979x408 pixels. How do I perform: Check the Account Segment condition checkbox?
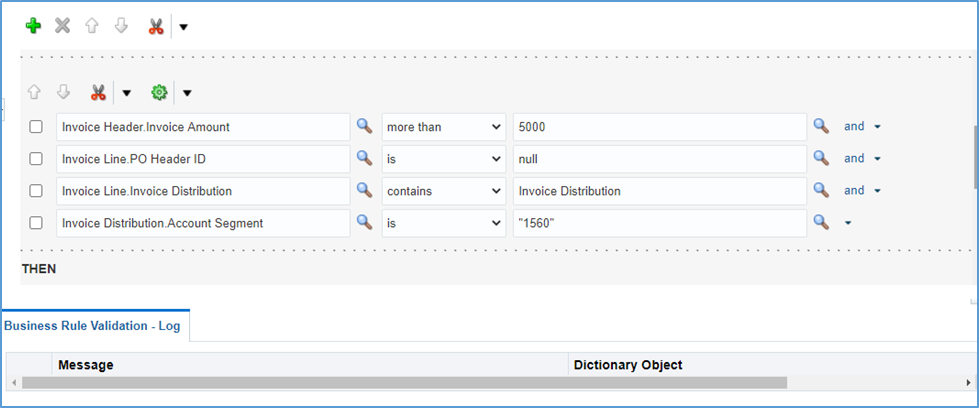36,222
